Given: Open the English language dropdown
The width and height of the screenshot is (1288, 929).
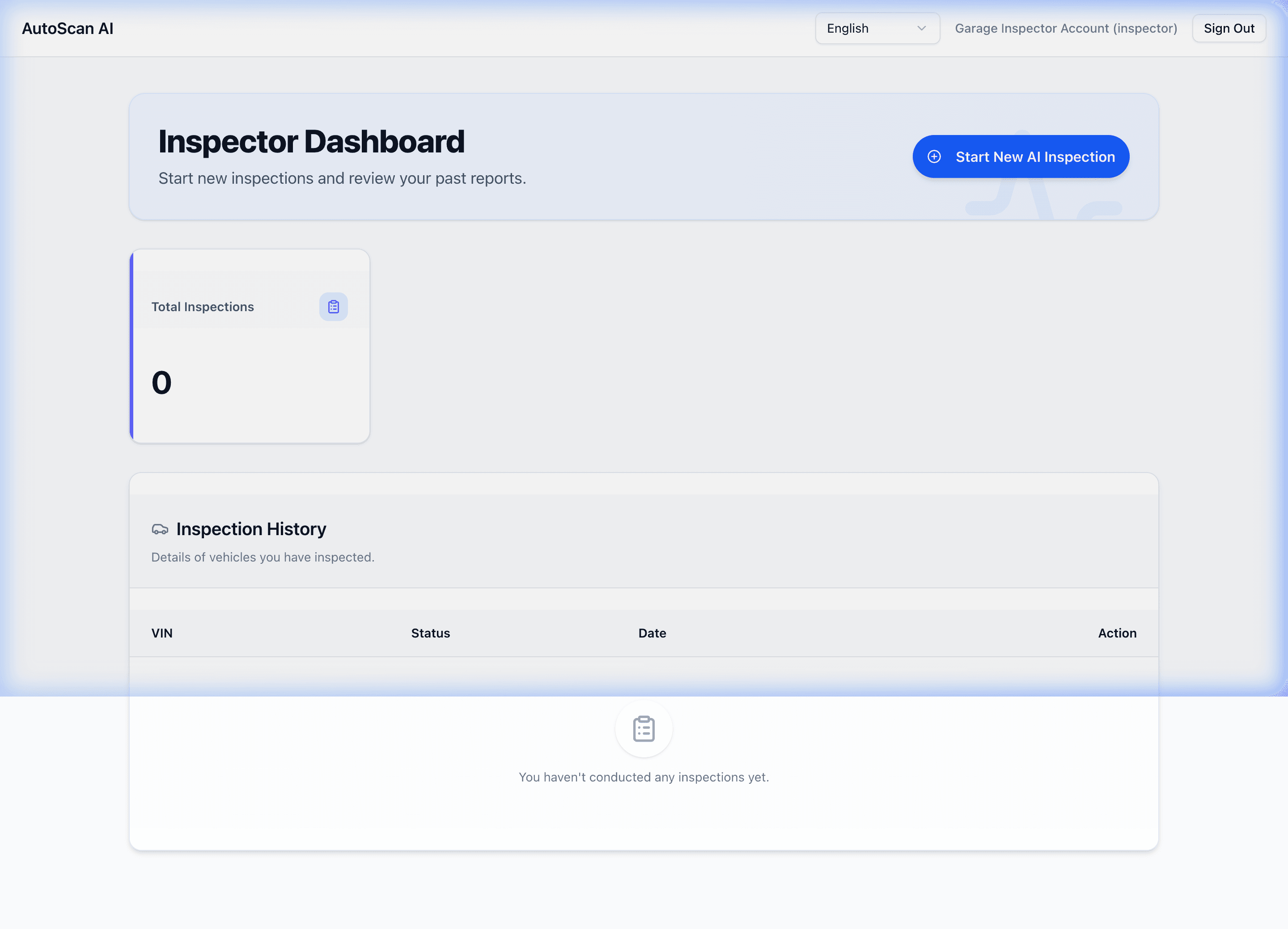Looking at the screenshot, I should pos(877,28).
